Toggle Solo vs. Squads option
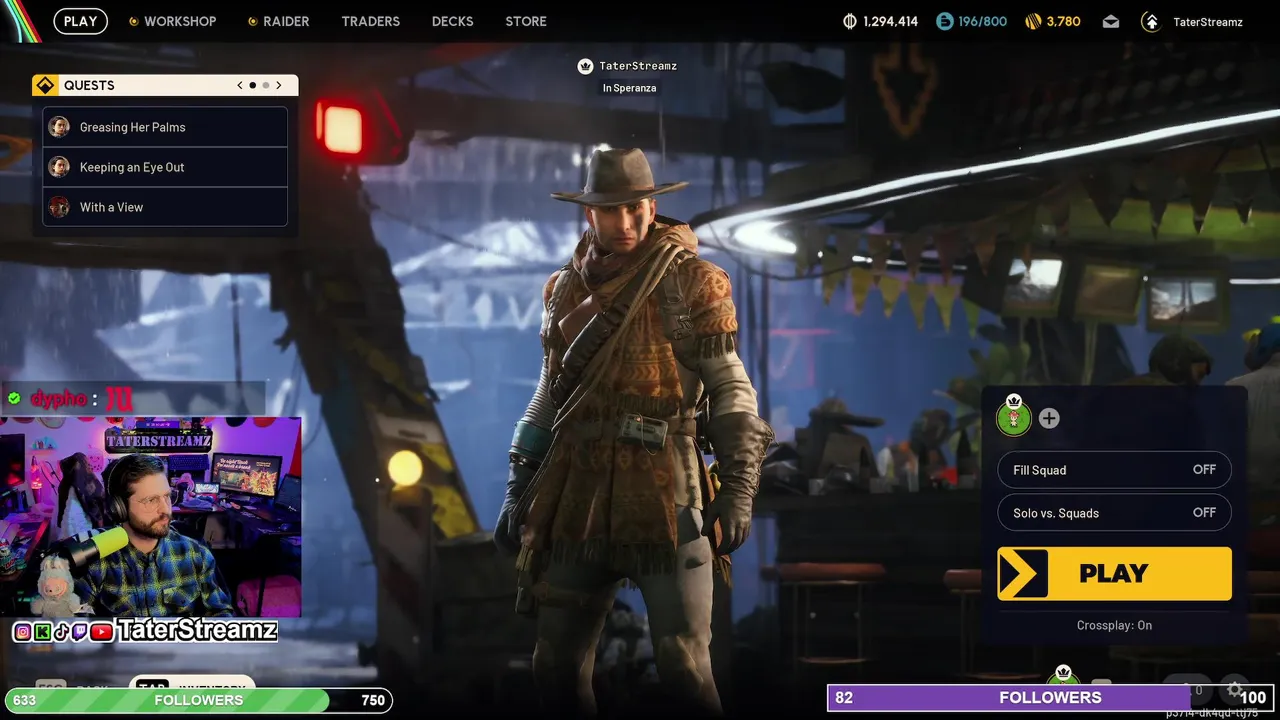The image size is (1280, 720). click(x=1114, y=513)
